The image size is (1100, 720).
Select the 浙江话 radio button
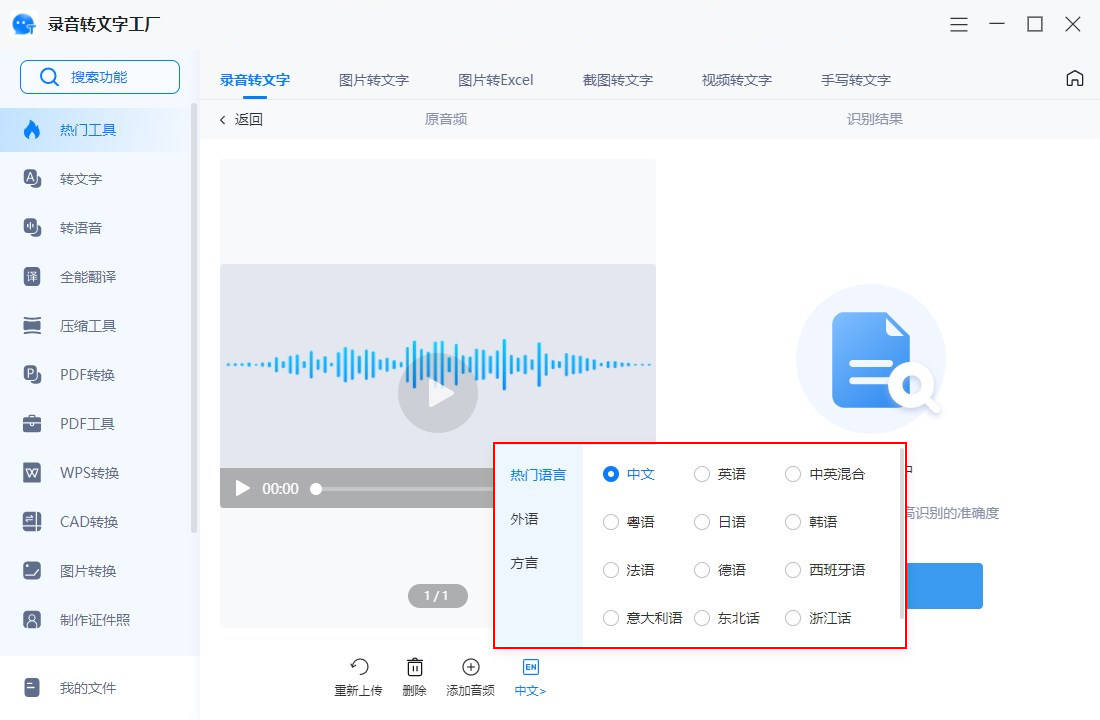tap(793, 618)
